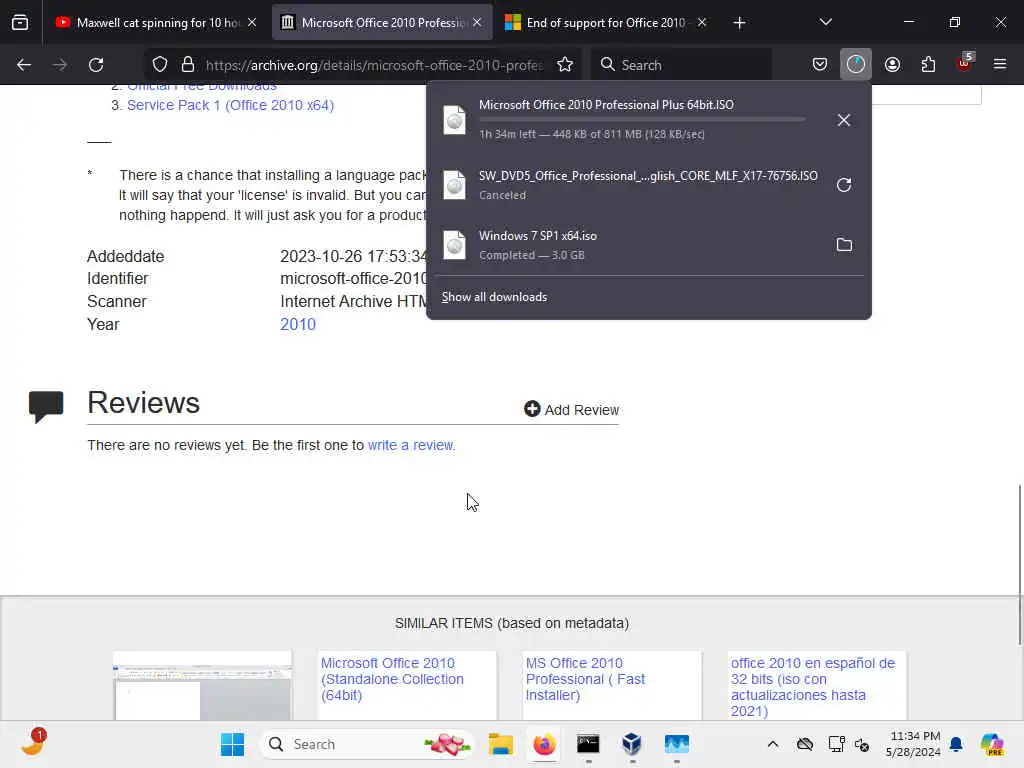Open the clock and date 11:34 PM
This screenshot has height=768, width=1024.
click(914, 744)
